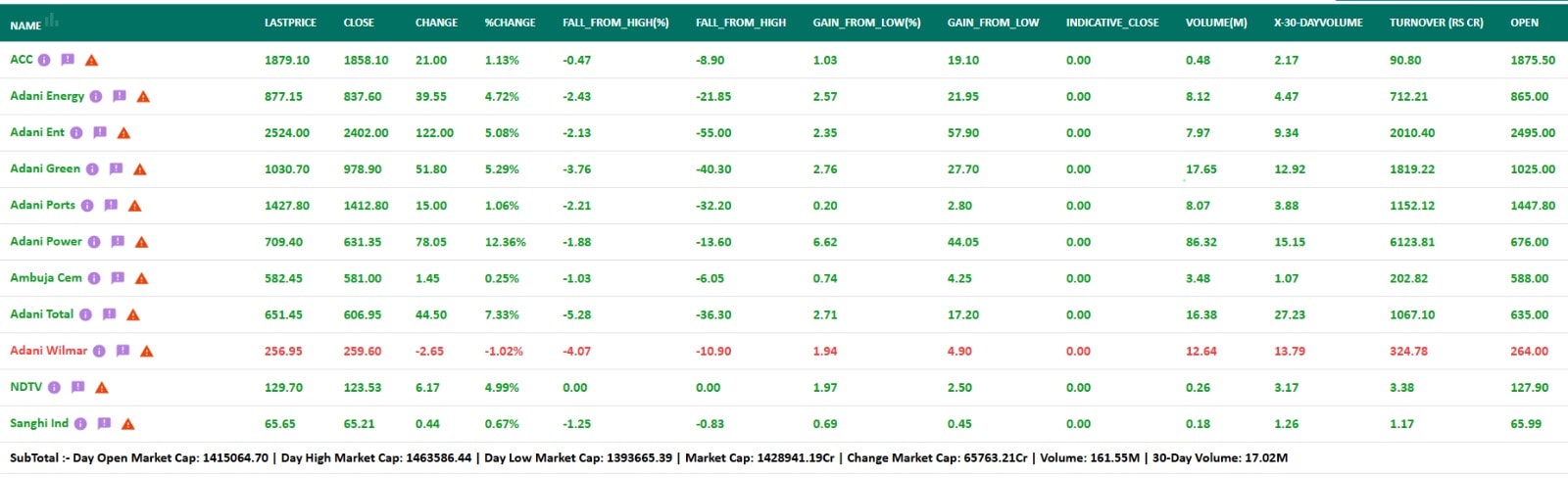1568x478 pixels.
Task: Sort by TURNOVER (RS CR) column header
Action: click(1436, 23)
